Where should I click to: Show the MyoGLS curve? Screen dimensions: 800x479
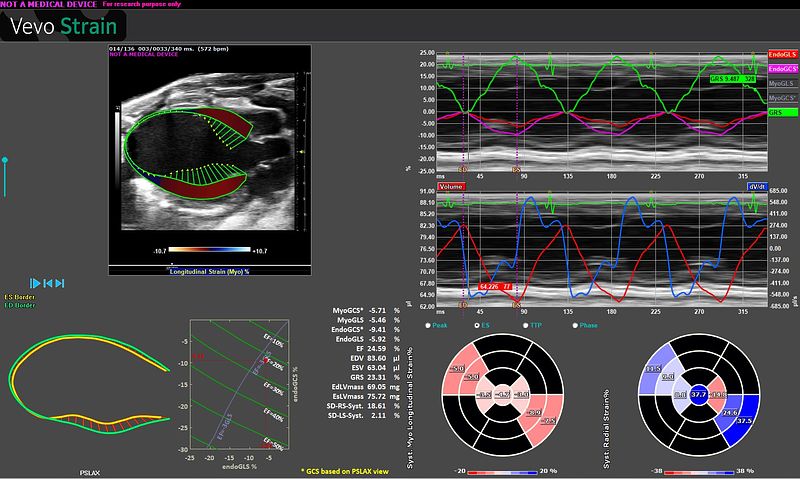coord(782,83)
